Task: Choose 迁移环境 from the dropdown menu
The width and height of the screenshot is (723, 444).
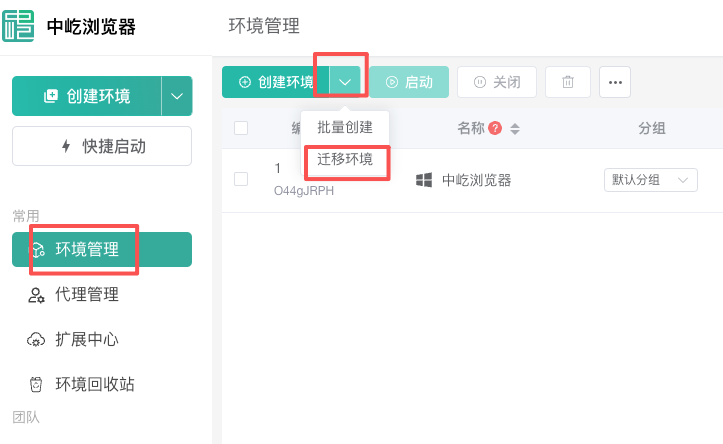Action: (x=345, y=159)
